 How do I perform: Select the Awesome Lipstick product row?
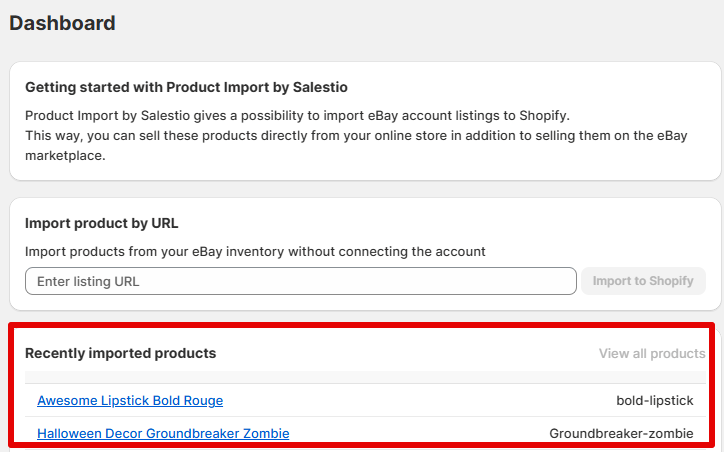point(400,400)
